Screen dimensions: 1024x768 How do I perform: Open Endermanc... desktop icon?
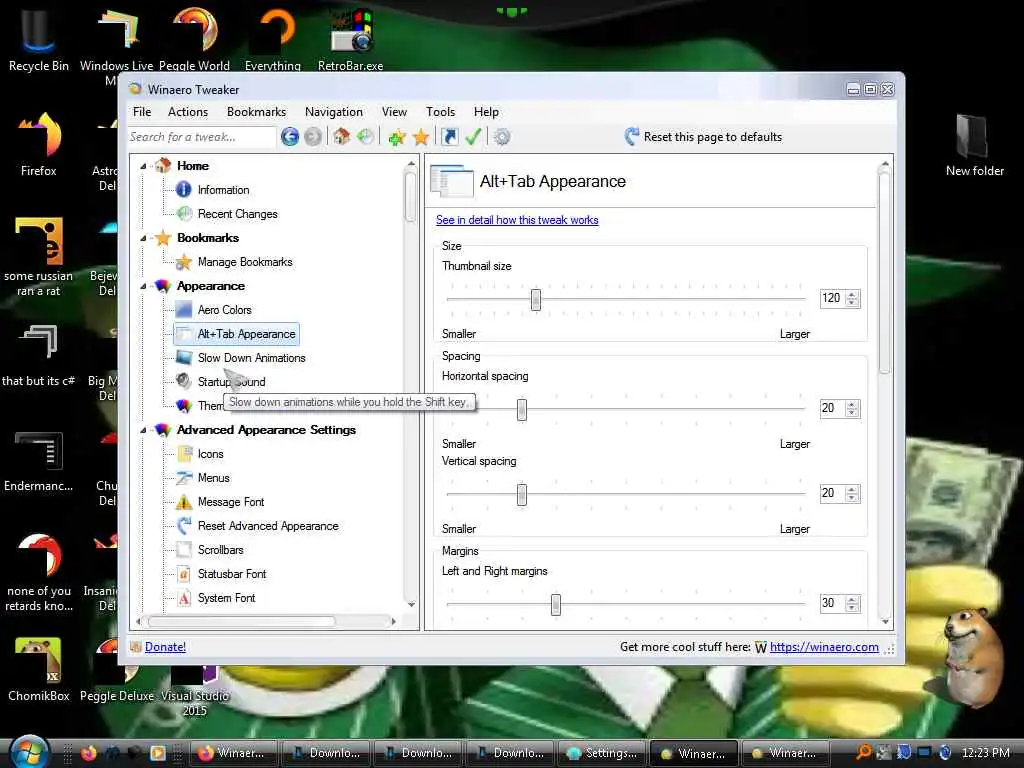[x=38, y=460]
